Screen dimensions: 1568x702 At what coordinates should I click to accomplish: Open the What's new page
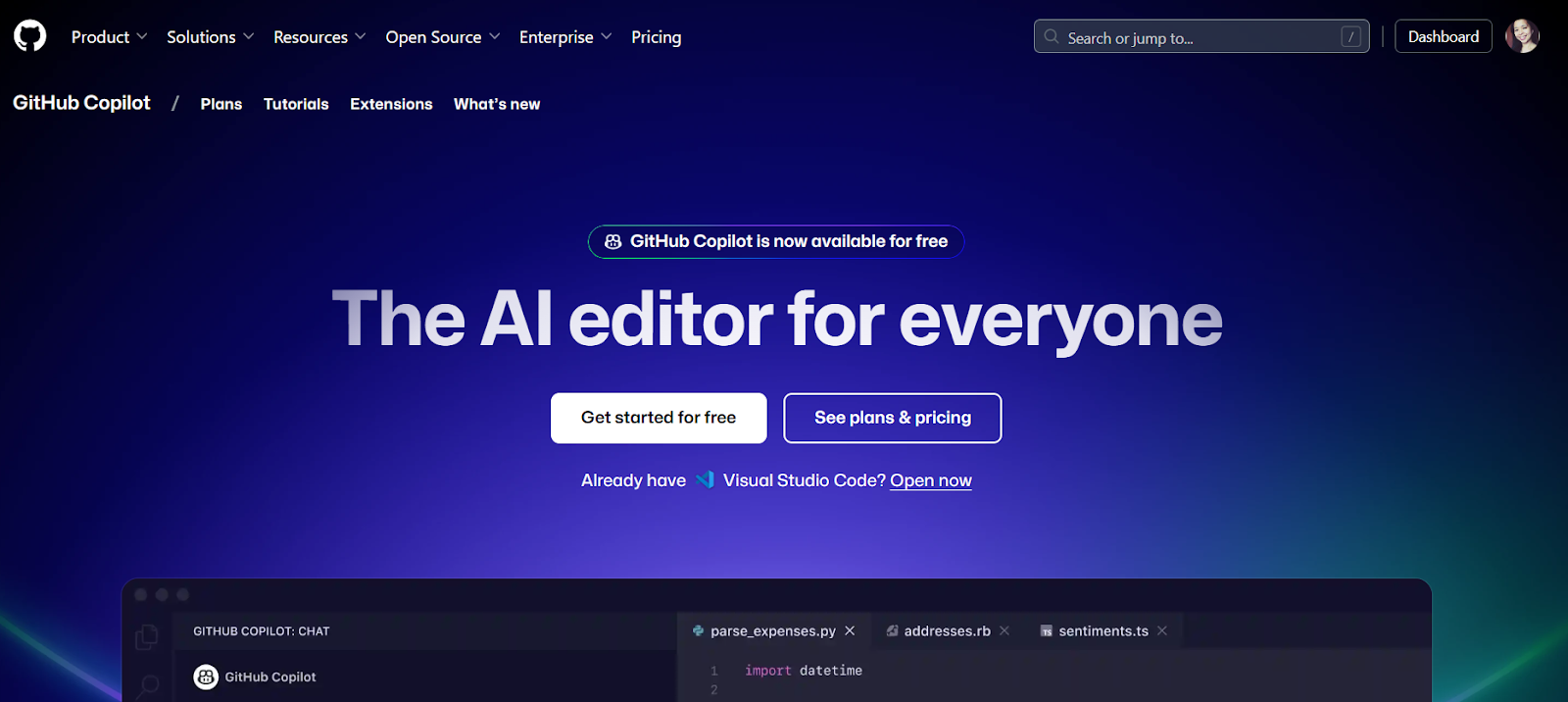[x=497, y=104]
